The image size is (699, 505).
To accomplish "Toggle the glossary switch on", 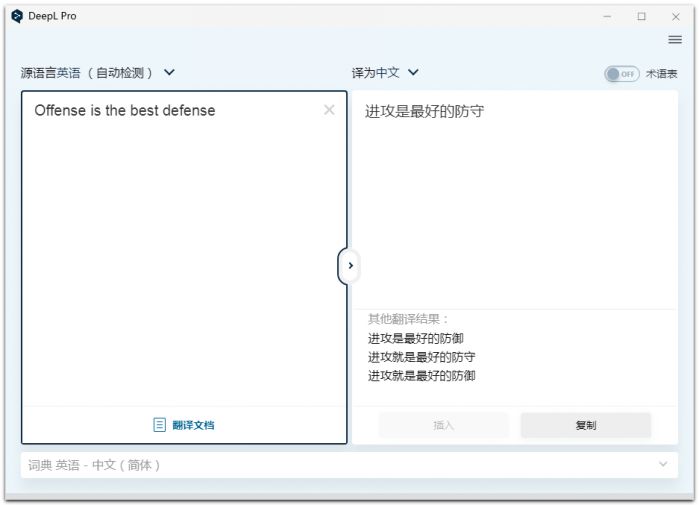I will point(621,74).
